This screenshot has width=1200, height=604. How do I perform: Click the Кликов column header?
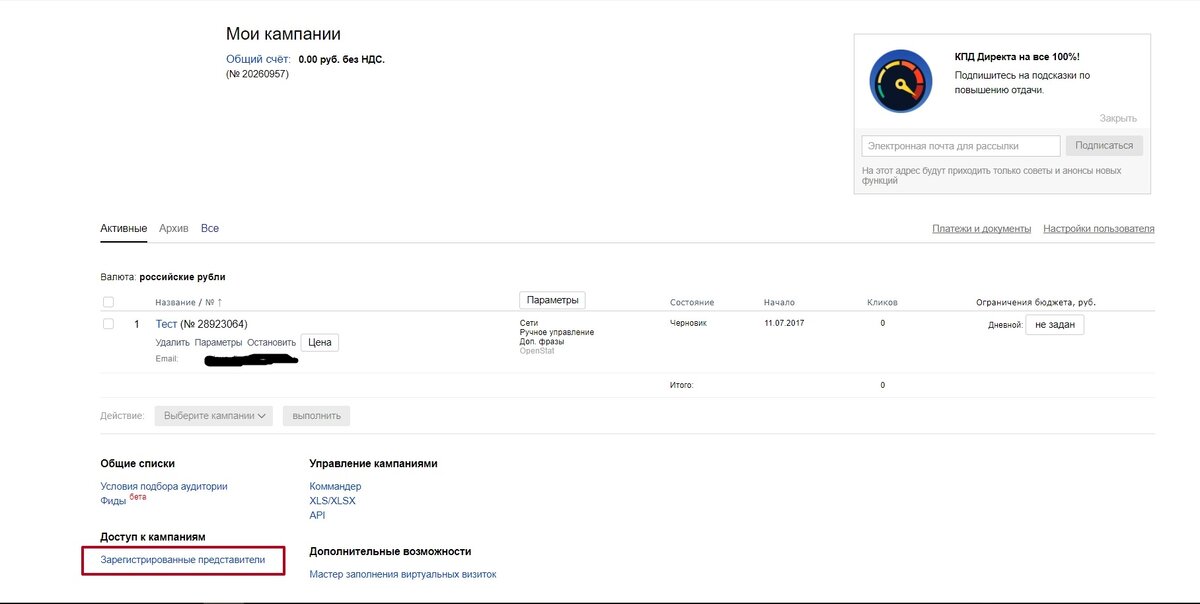point(882,302)
